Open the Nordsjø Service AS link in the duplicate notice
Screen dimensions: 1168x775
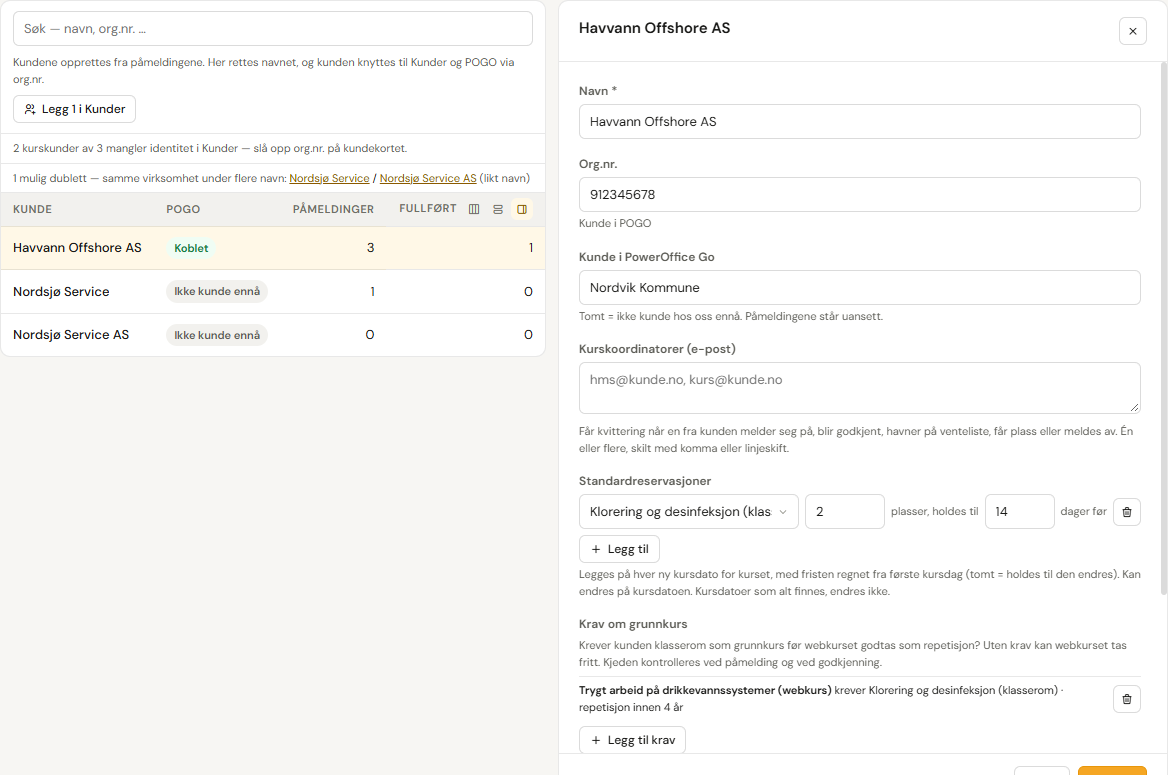[x=428, y=178]
